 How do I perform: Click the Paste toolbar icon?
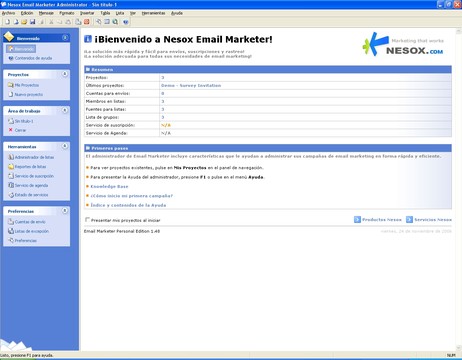point(68,22)
